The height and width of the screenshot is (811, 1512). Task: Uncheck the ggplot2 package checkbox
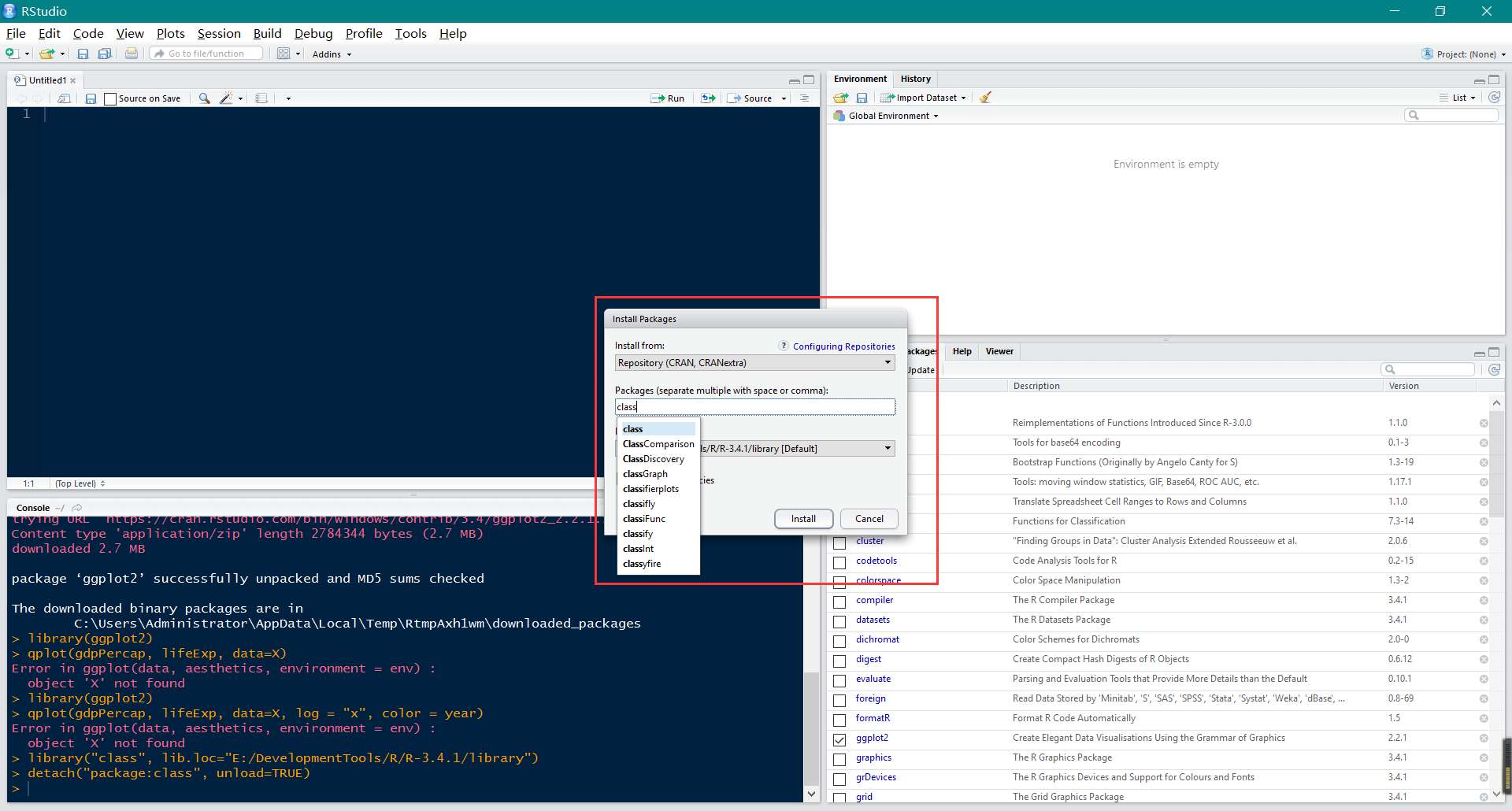click(839, 739)
